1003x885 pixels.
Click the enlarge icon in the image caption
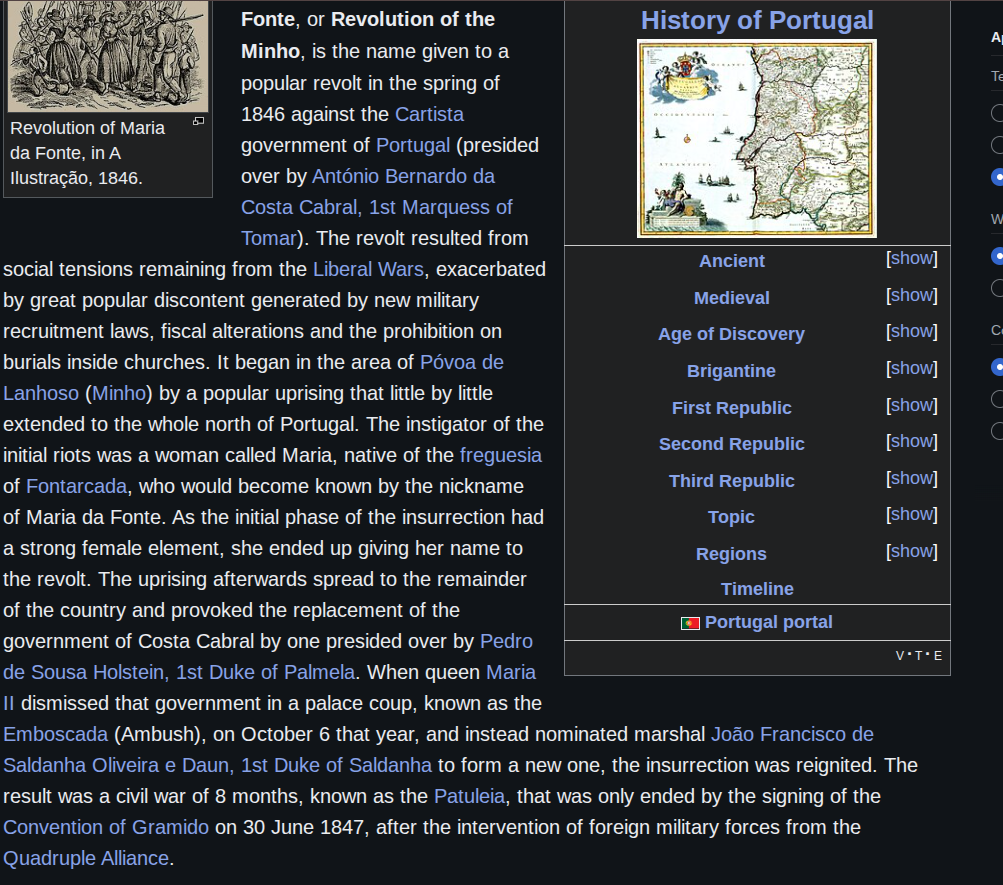point(199,121)
